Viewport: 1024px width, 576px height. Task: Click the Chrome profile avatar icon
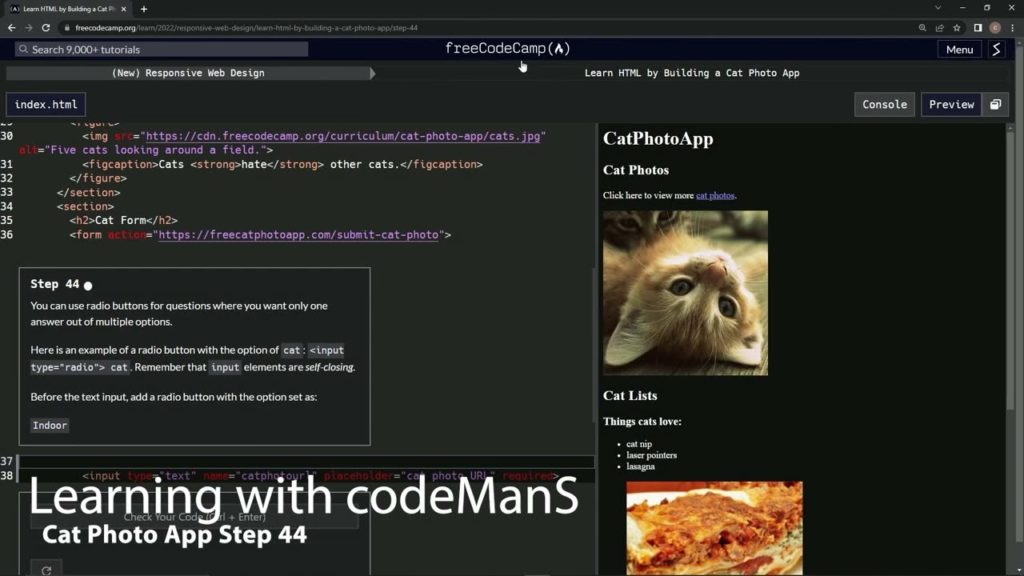(x=995, y=28)
